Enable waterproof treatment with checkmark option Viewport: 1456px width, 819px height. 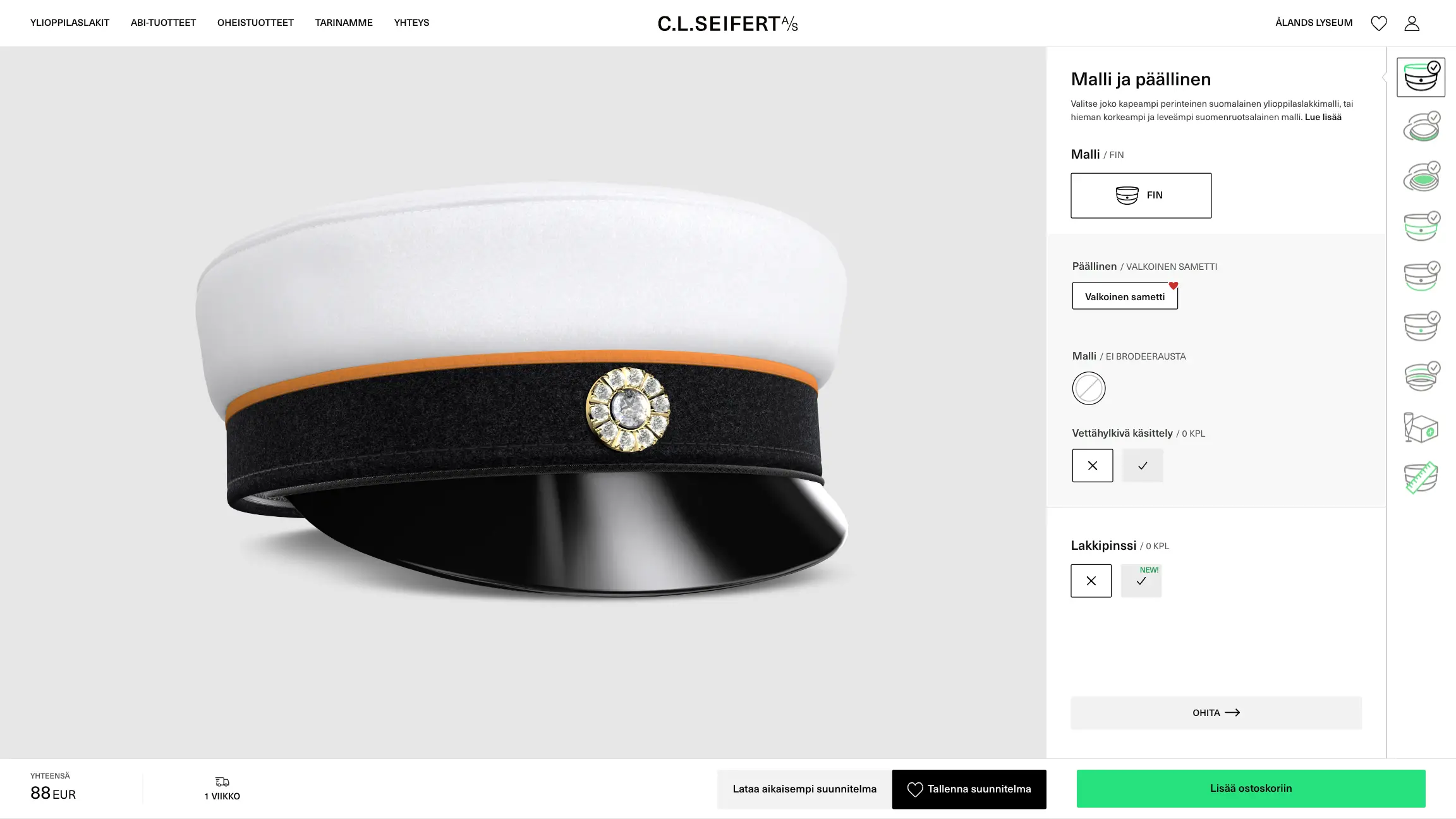tap(1143, 466)
